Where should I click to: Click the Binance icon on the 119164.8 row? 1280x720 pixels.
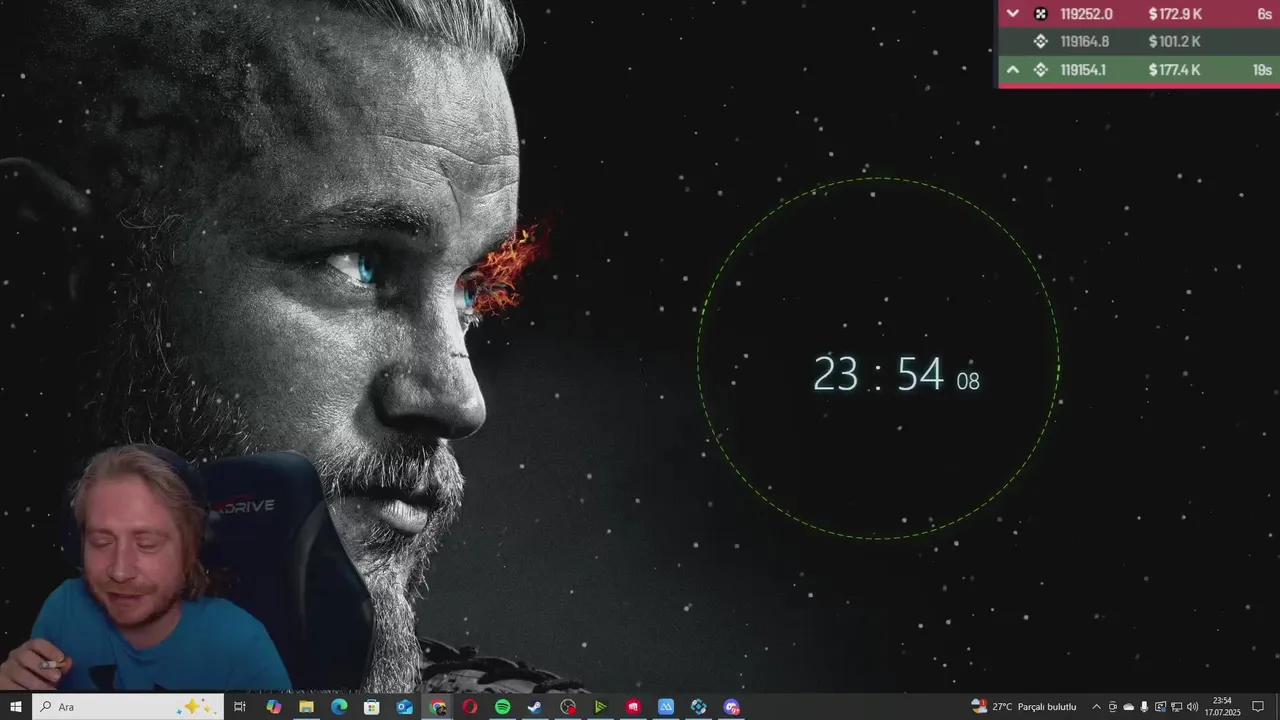1040,42
